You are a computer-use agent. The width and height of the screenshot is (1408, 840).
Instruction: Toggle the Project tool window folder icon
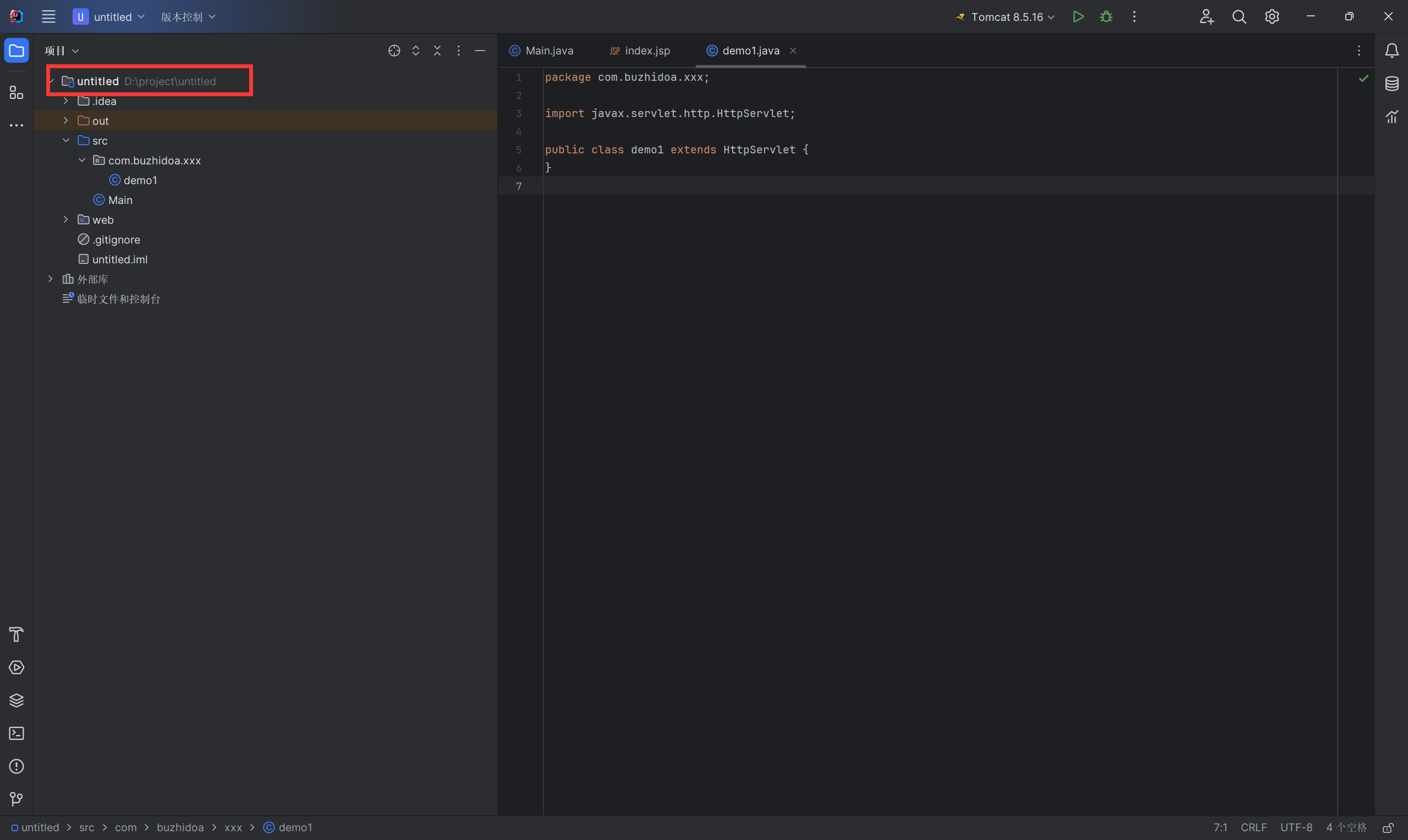[x=16, y=51]
